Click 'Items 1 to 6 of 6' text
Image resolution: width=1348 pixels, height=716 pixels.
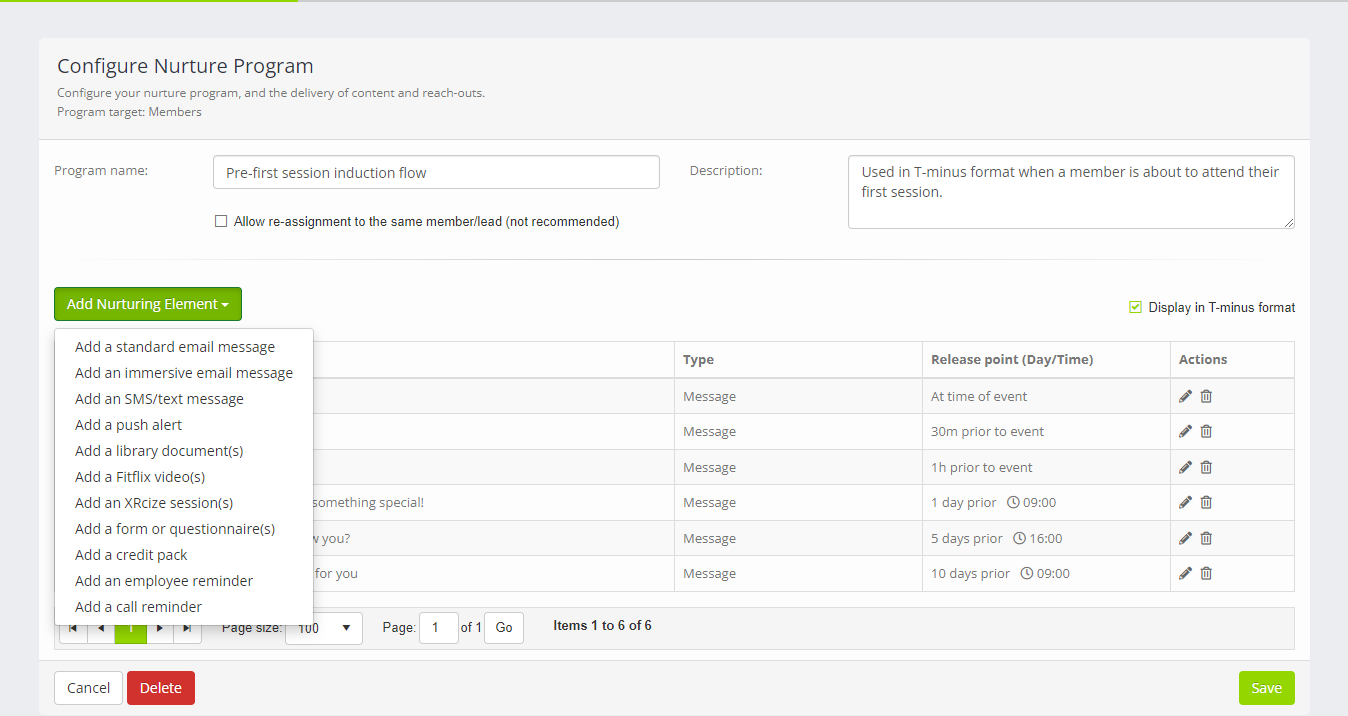602,626
